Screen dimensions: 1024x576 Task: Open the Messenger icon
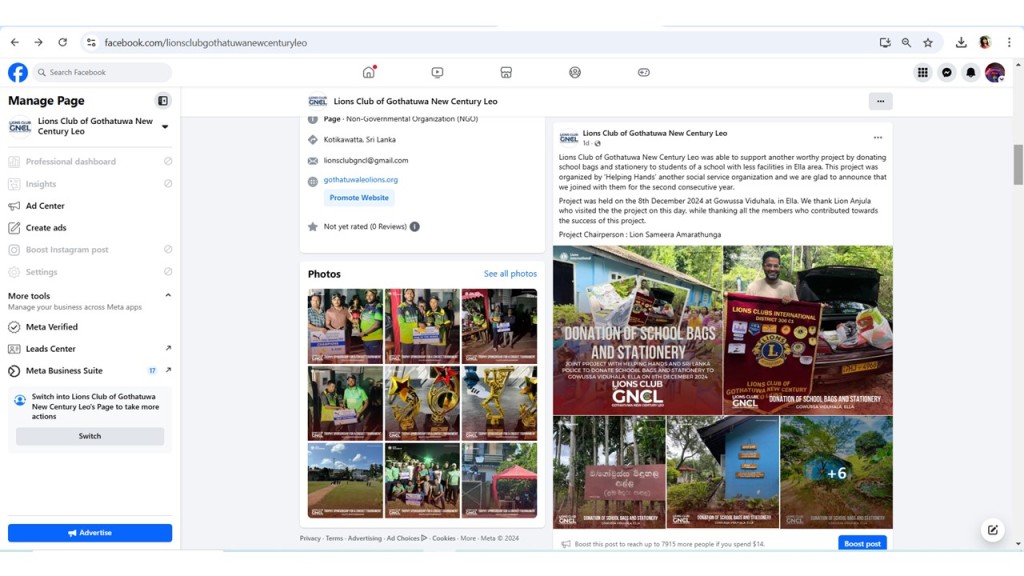coord(947,72)
